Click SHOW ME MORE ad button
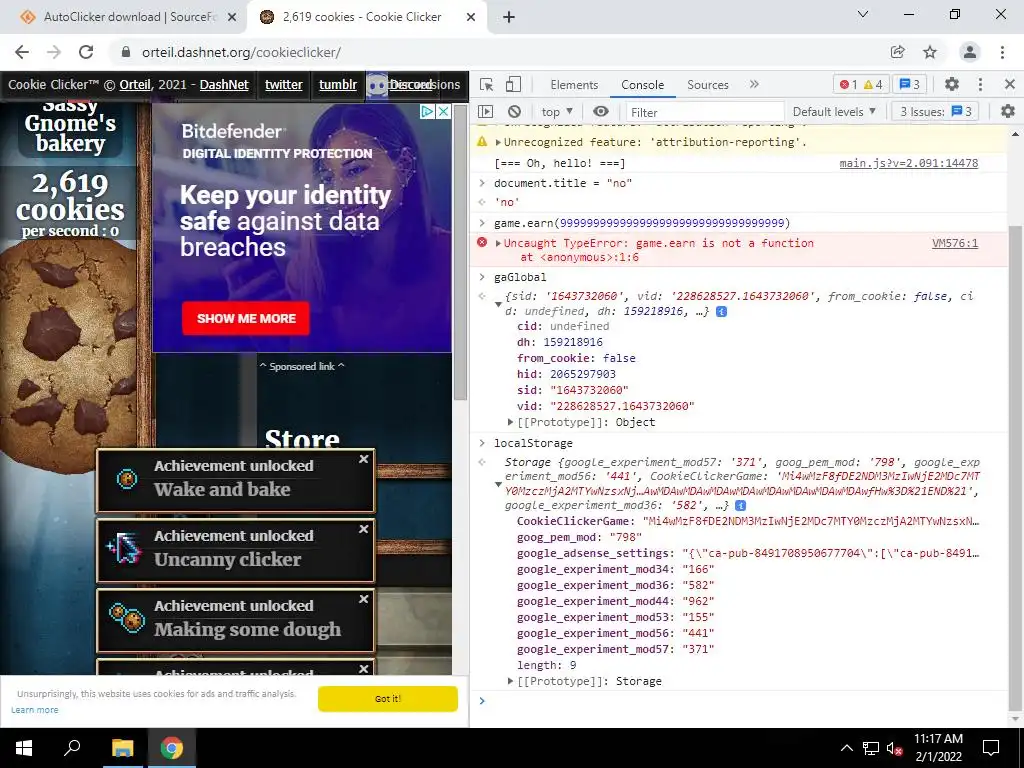The height and width of the screenshot is (768, 1024). tap(246, 319)
